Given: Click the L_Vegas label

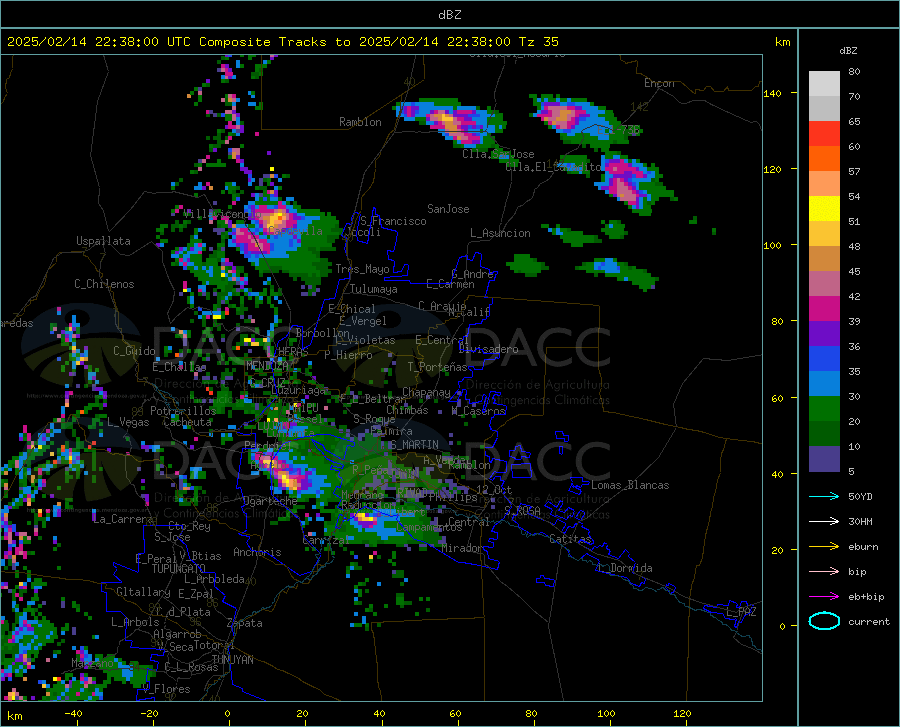Looking at the screenshot, I should click(129, 422).
